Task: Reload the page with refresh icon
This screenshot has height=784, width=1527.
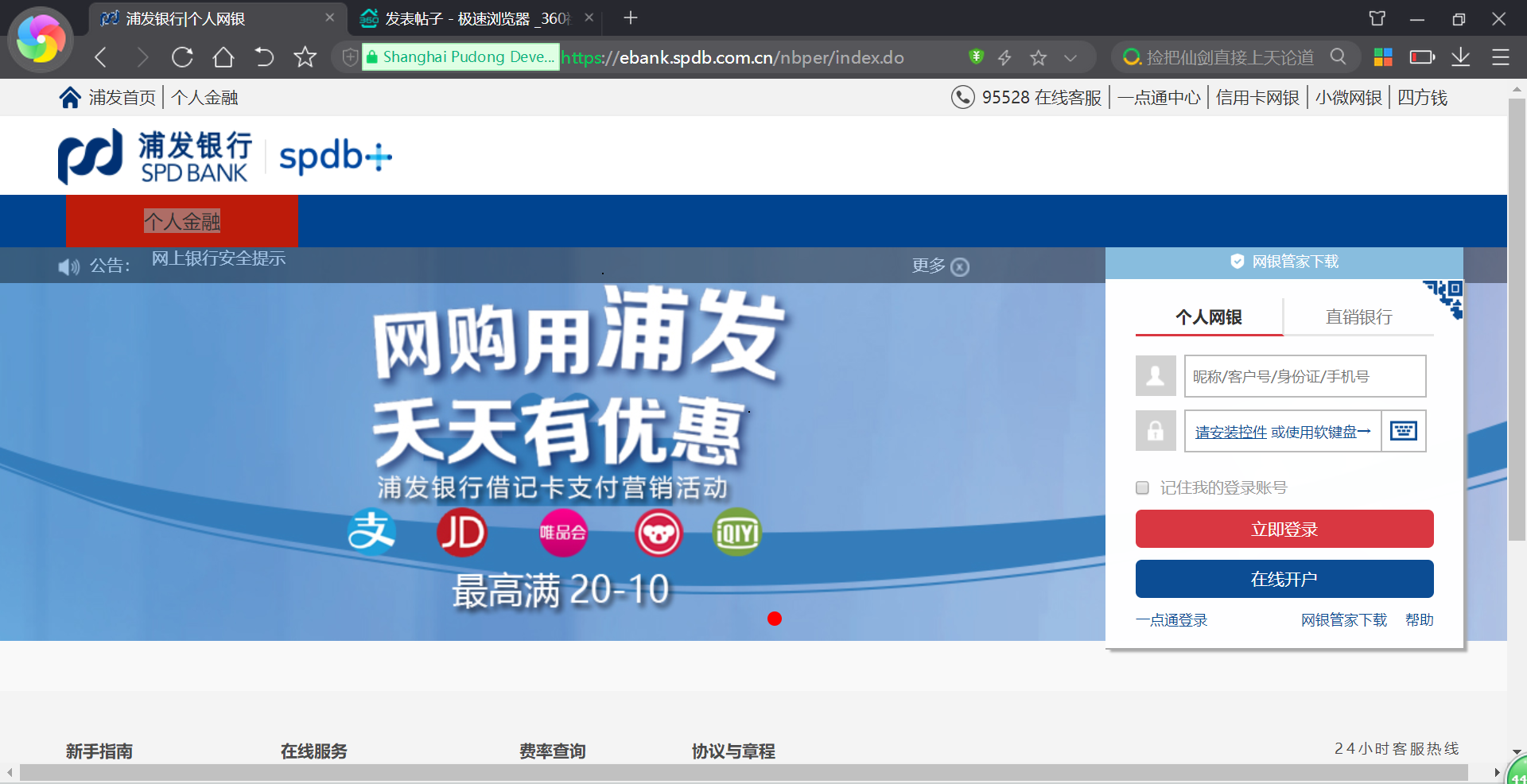Action: [x=182, y=57]
